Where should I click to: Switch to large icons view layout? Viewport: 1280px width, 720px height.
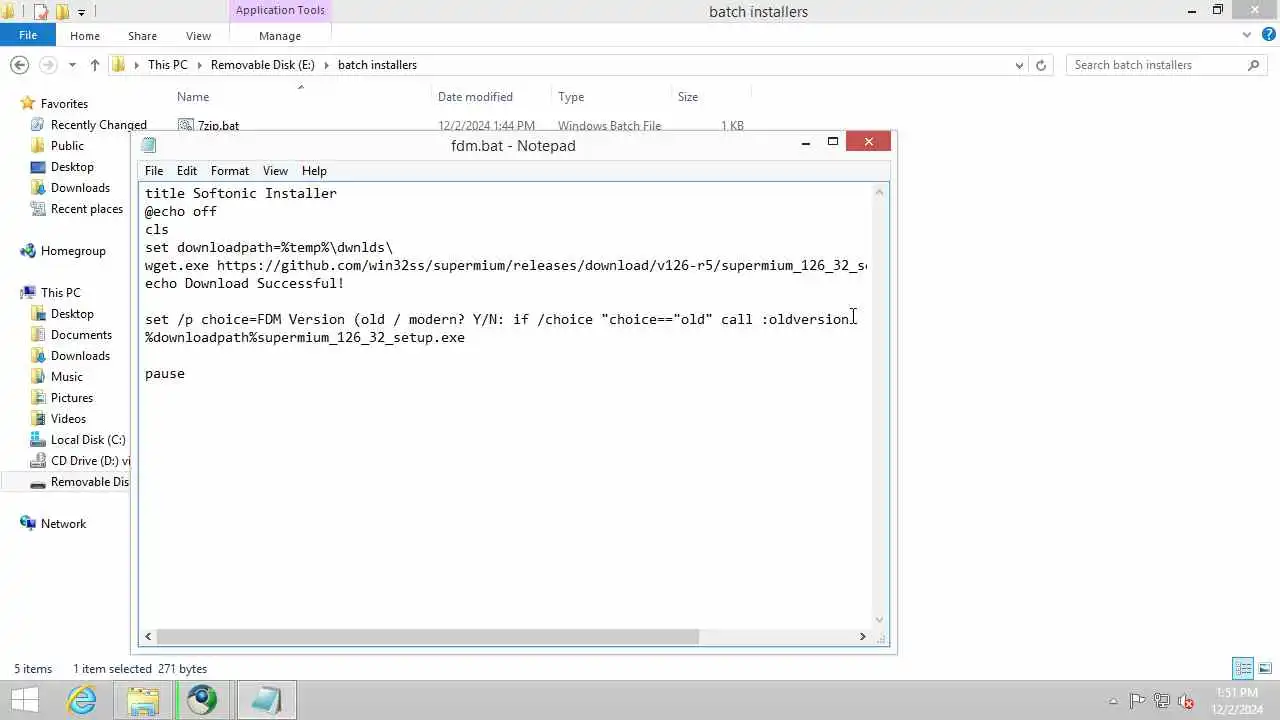tap(1265, 668)
